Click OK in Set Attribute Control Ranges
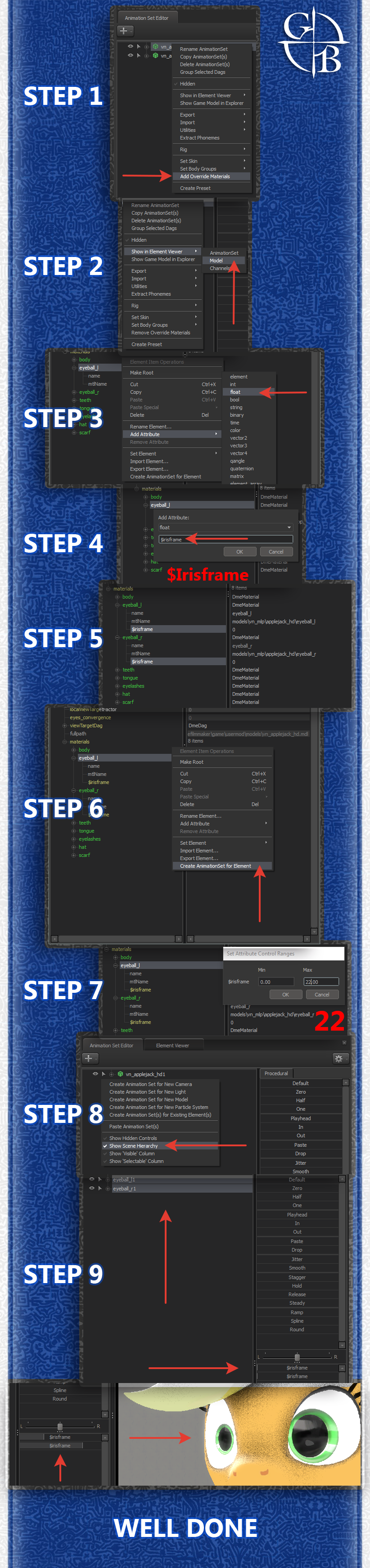Screen dimensions: 370x1568 pyautogui.click(x=285, y=995)
